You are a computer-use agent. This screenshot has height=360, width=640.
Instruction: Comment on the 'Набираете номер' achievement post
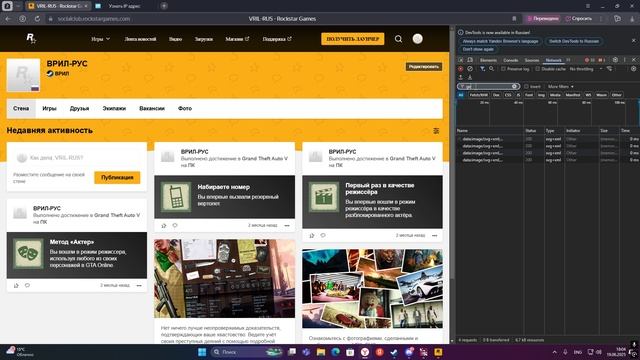point(175,225)
